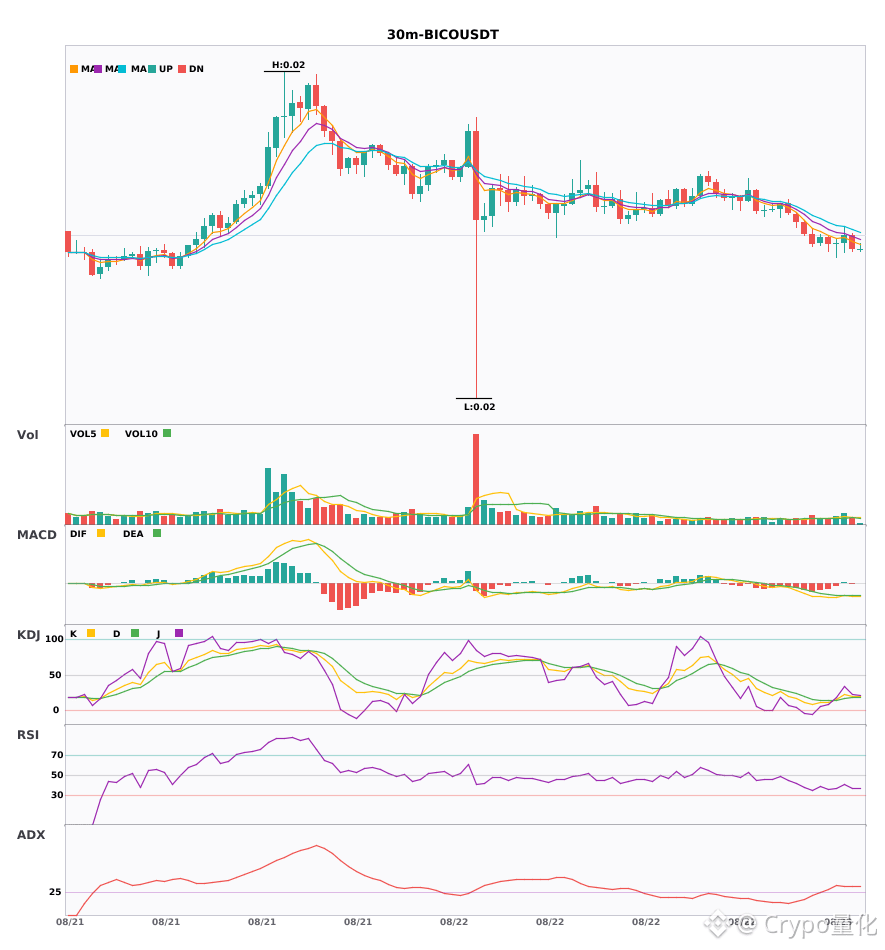
Task: Click the VOL10 legend text
Action: coord(141,434)
